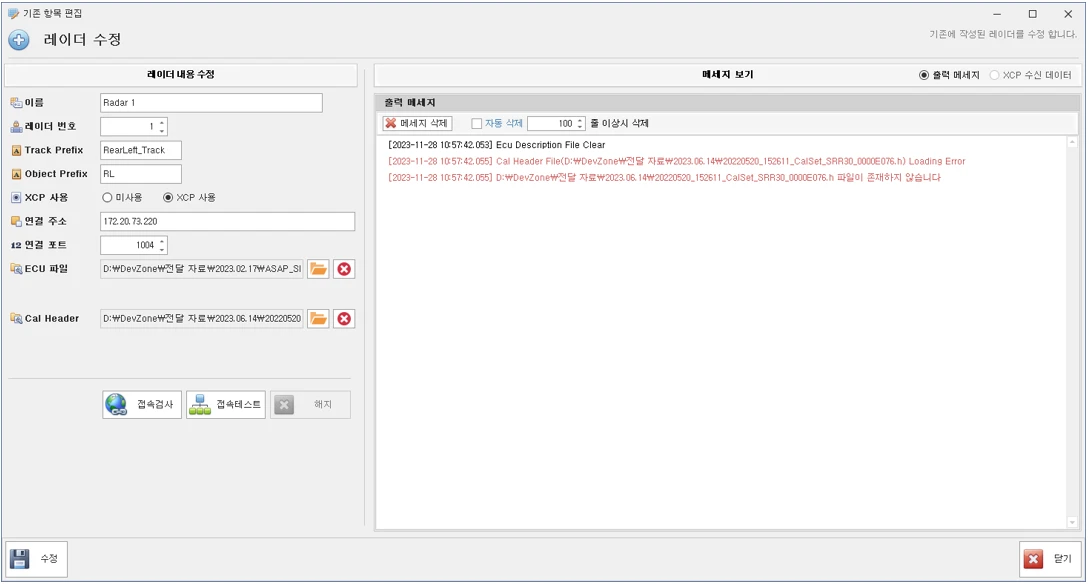This screenshot has width=1089, height=584.
Task: Click message log scrollbar down arrow
Action: click(x=1072, y=522)
